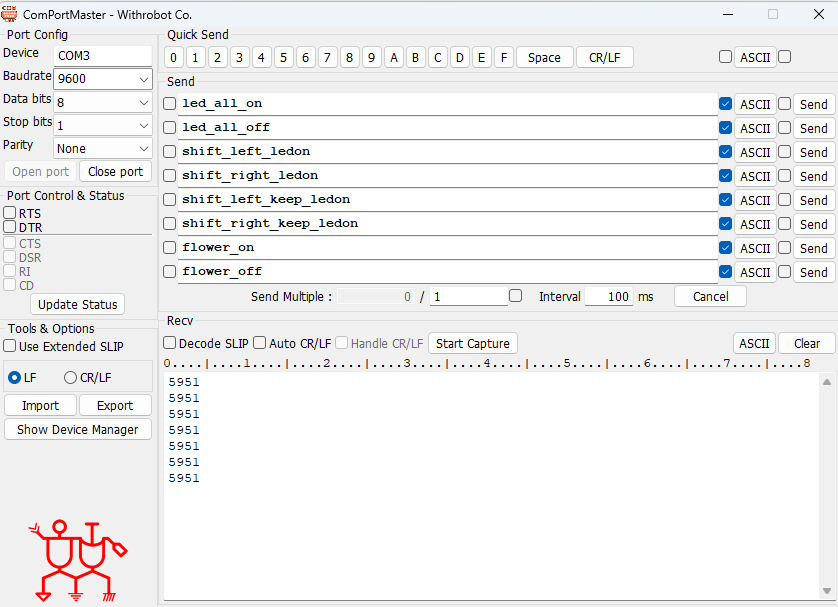Screen dimensions: 838x607
Task: Open the Data bits dropdown
Action: pos(103,102)
